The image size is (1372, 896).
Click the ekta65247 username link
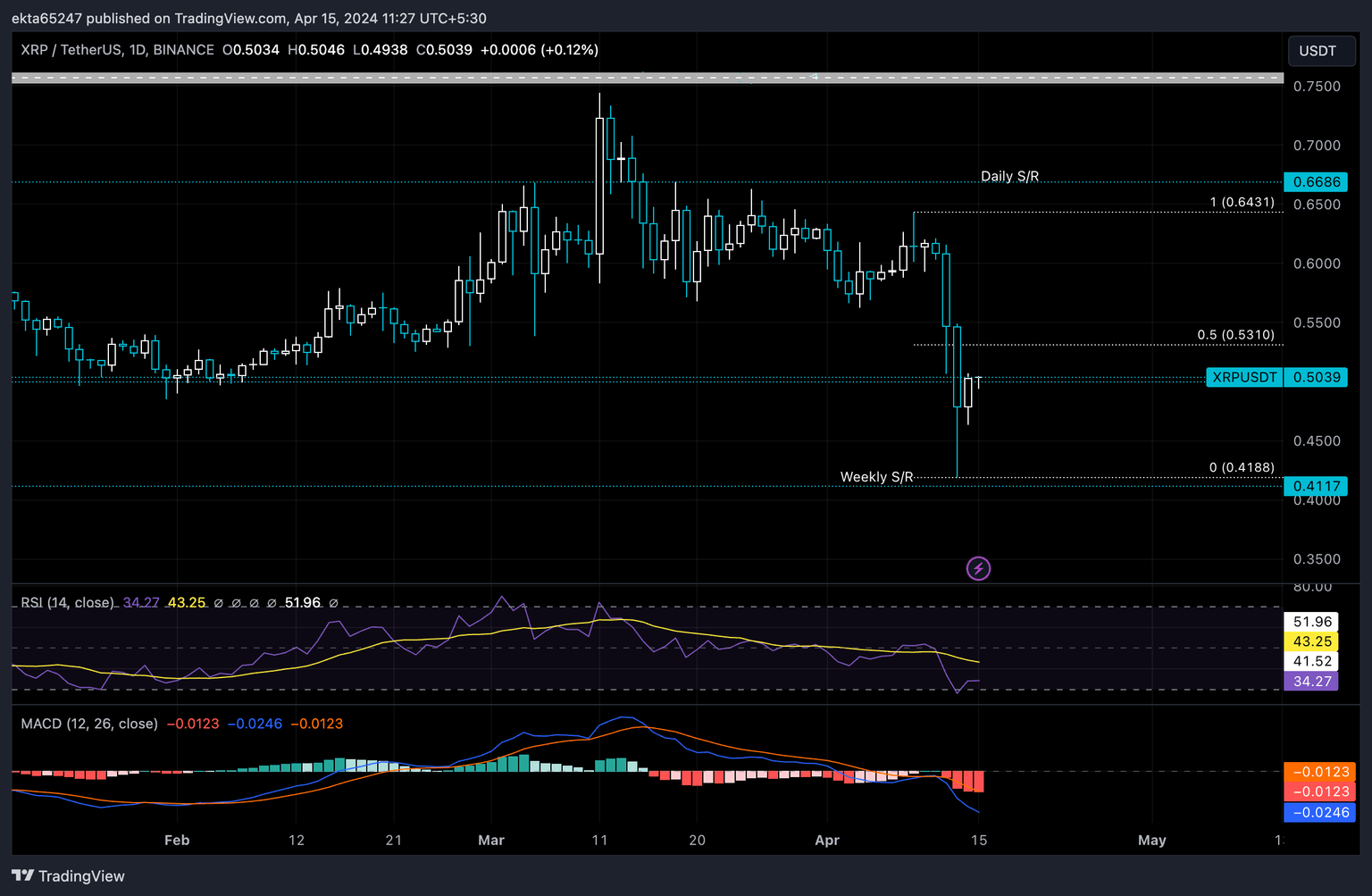[47, 18]
